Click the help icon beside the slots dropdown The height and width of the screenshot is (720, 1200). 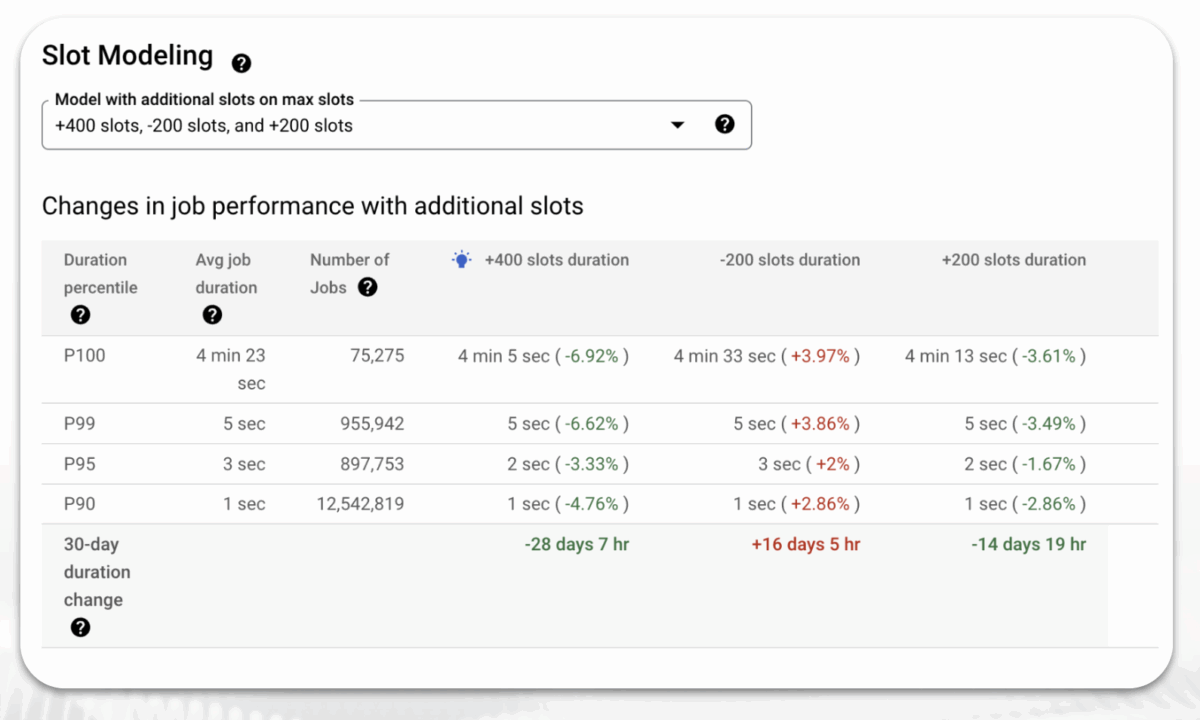coord(725,124)
